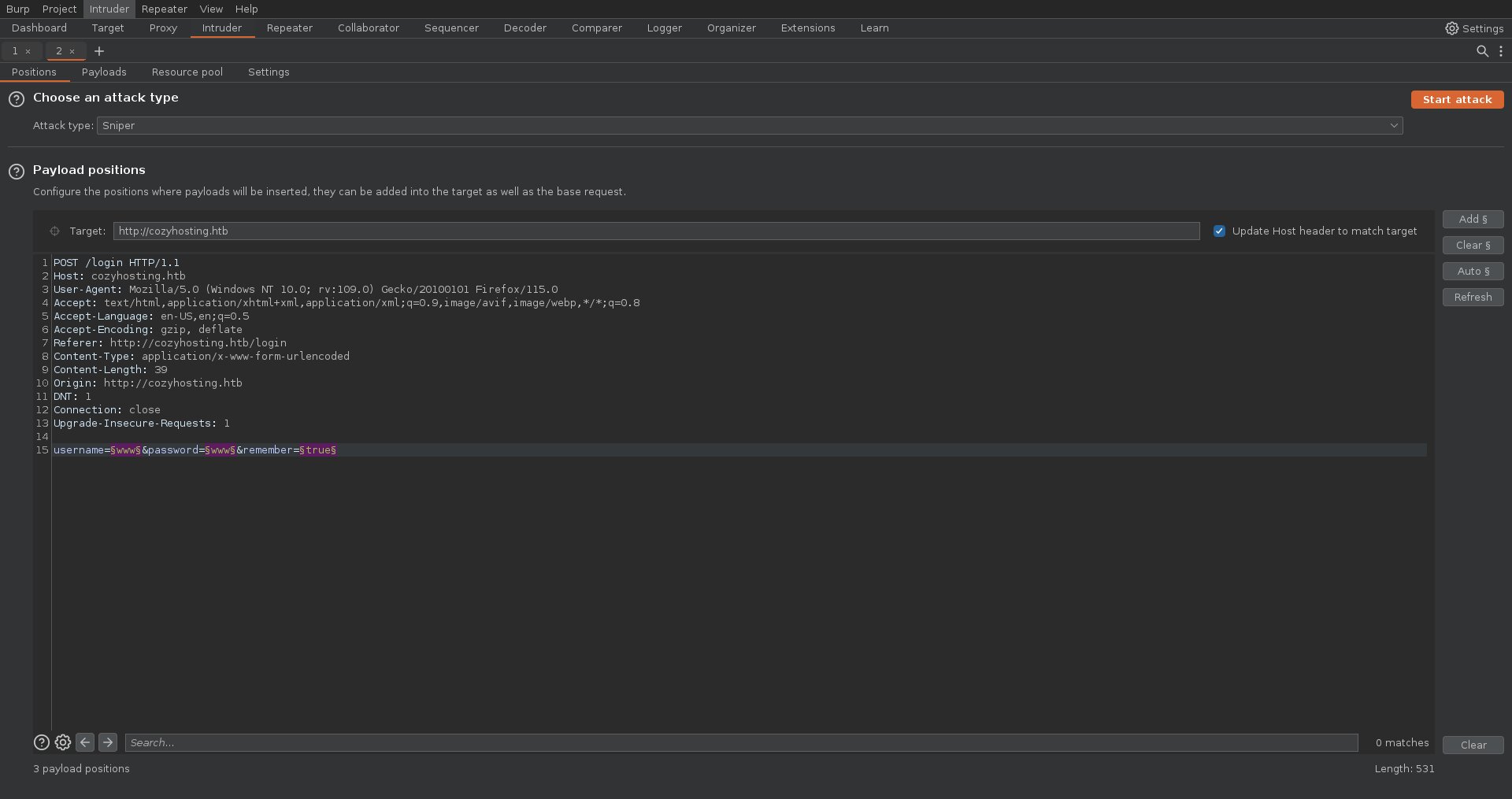Switch to the Learn tab

pos(874,28)
